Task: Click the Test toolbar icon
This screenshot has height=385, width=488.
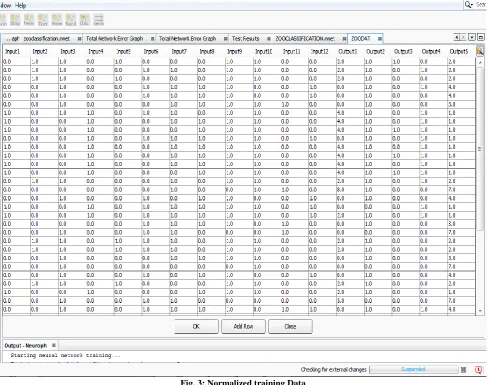Action: coord(43,20)
